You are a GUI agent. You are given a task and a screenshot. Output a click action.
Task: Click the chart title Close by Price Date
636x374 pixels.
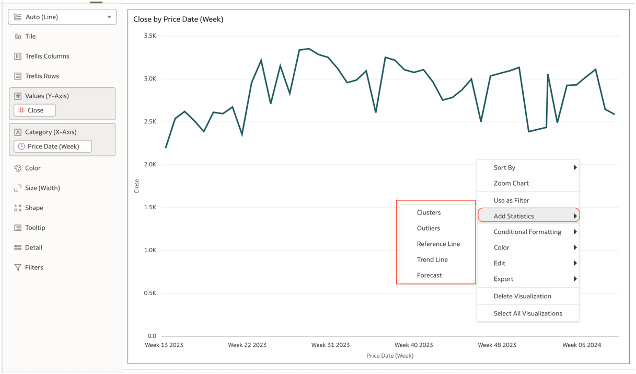pyautogui.click(x=178, y=19)
